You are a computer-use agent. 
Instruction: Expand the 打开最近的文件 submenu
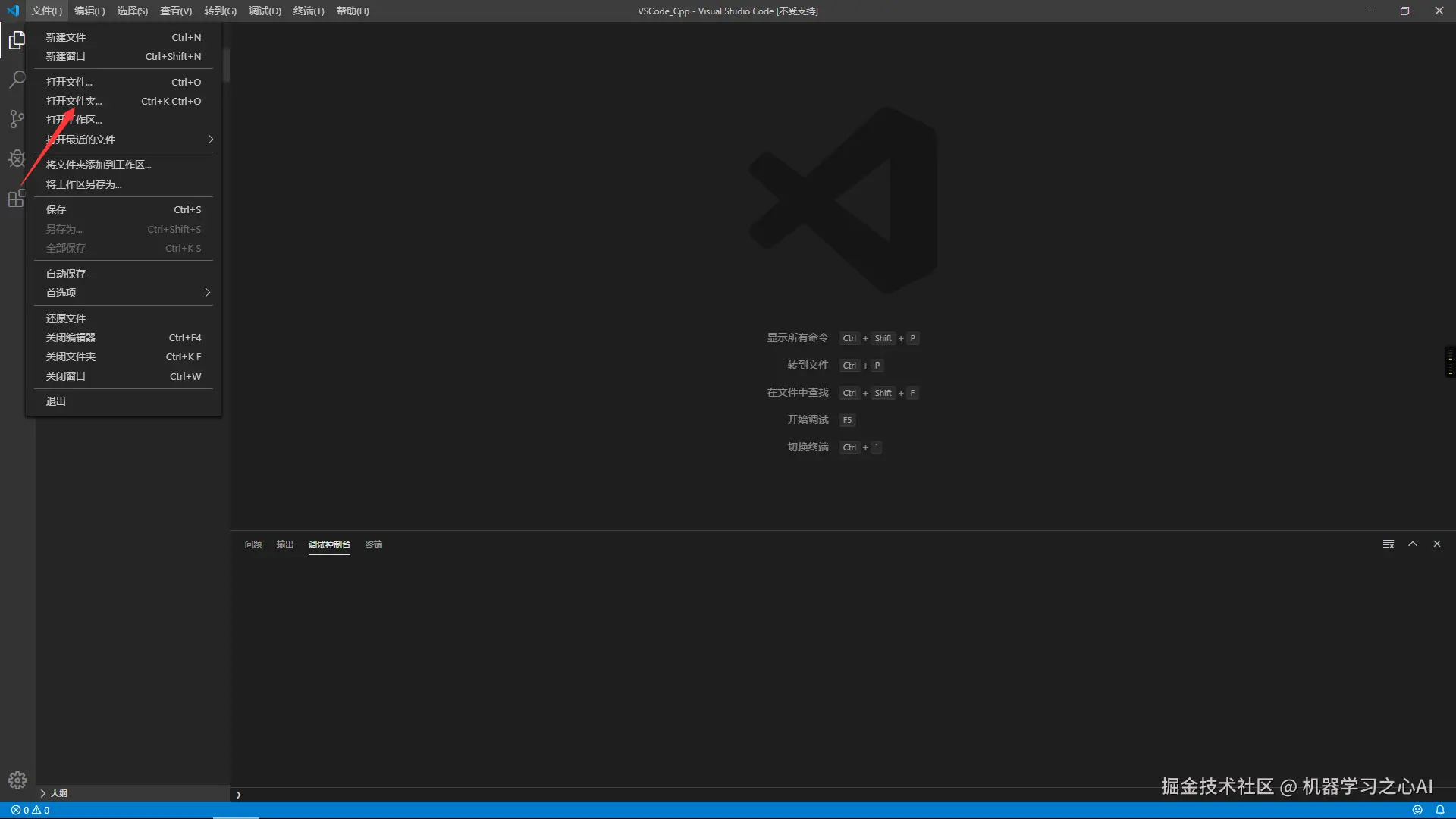tap(124, 140)
